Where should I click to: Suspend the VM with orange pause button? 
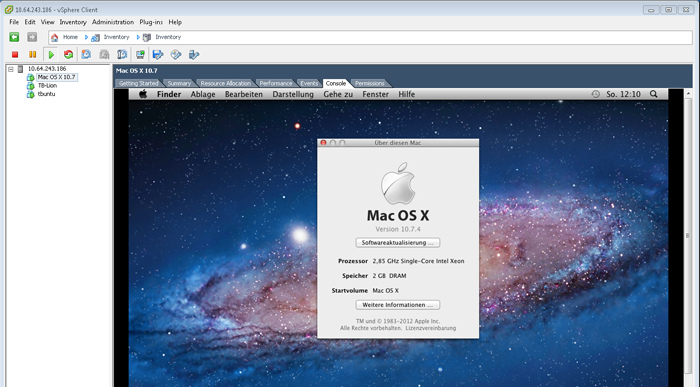pyautogui.click(x=33, y=54)
